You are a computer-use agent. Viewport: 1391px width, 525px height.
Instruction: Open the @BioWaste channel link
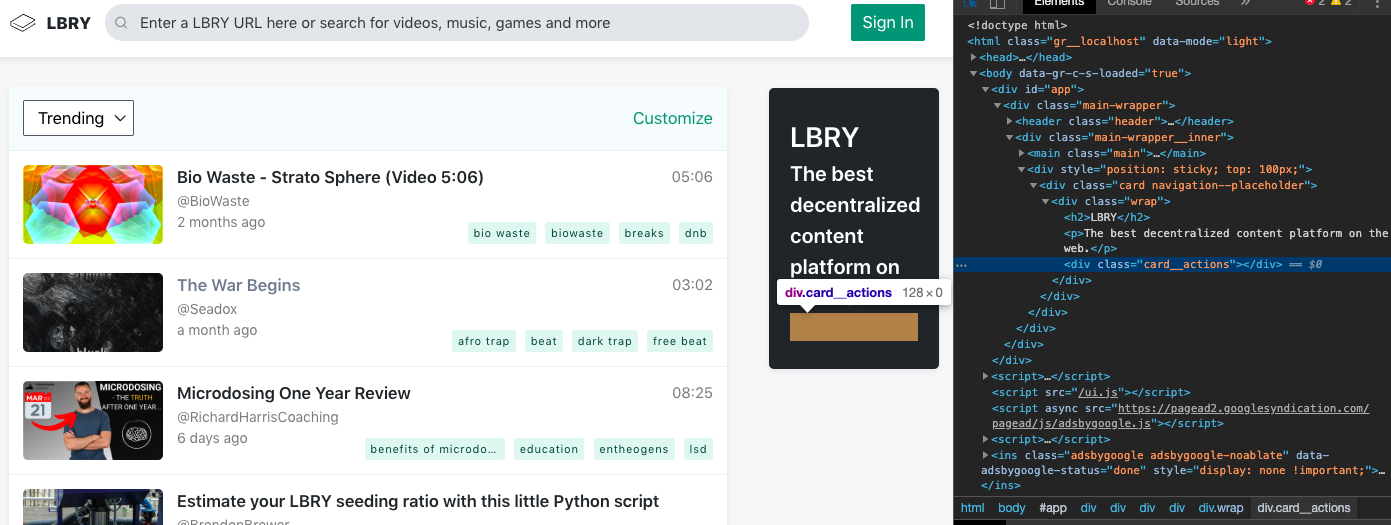213,201
